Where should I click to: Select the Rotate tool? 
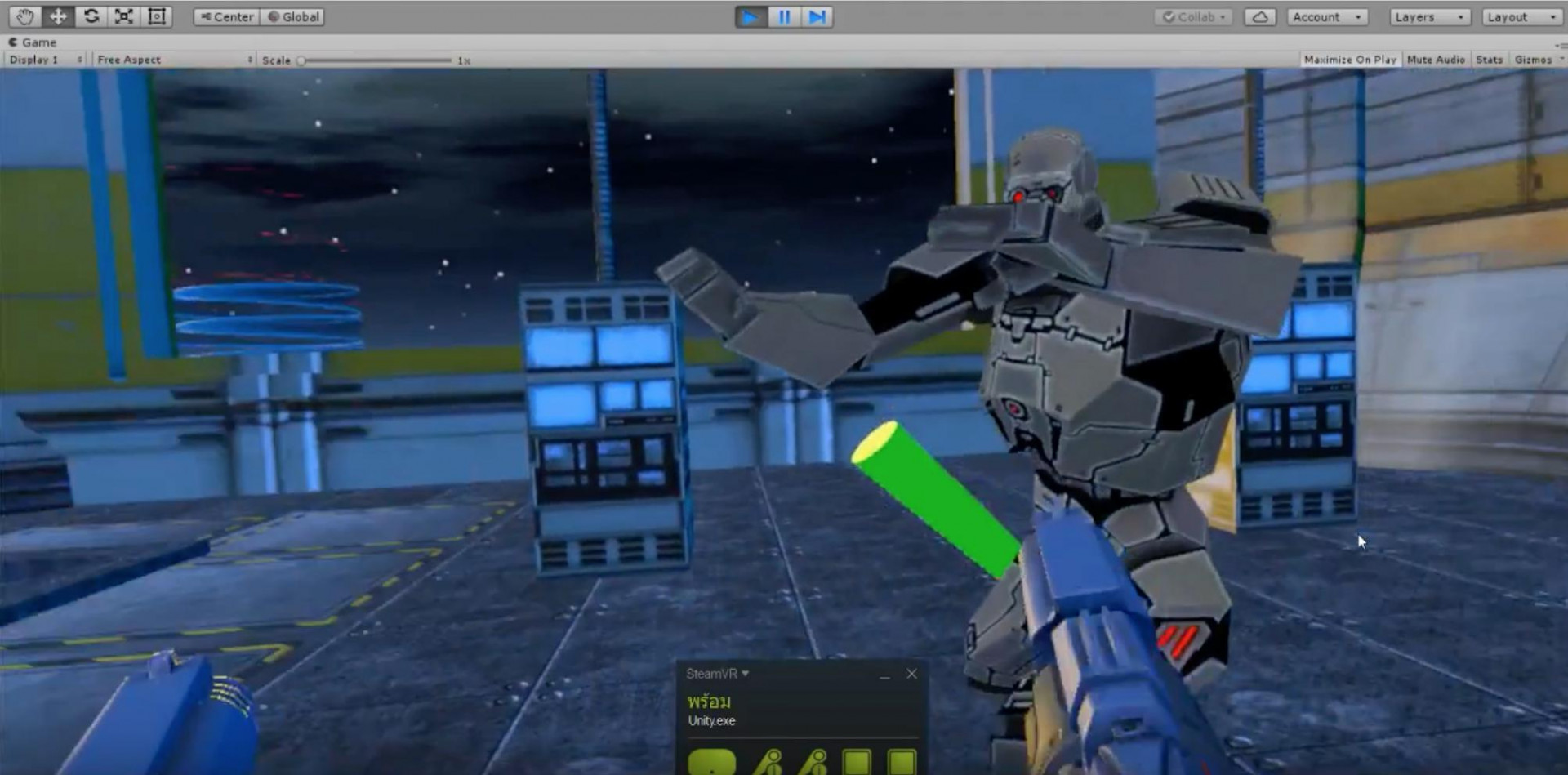[91, 16]
